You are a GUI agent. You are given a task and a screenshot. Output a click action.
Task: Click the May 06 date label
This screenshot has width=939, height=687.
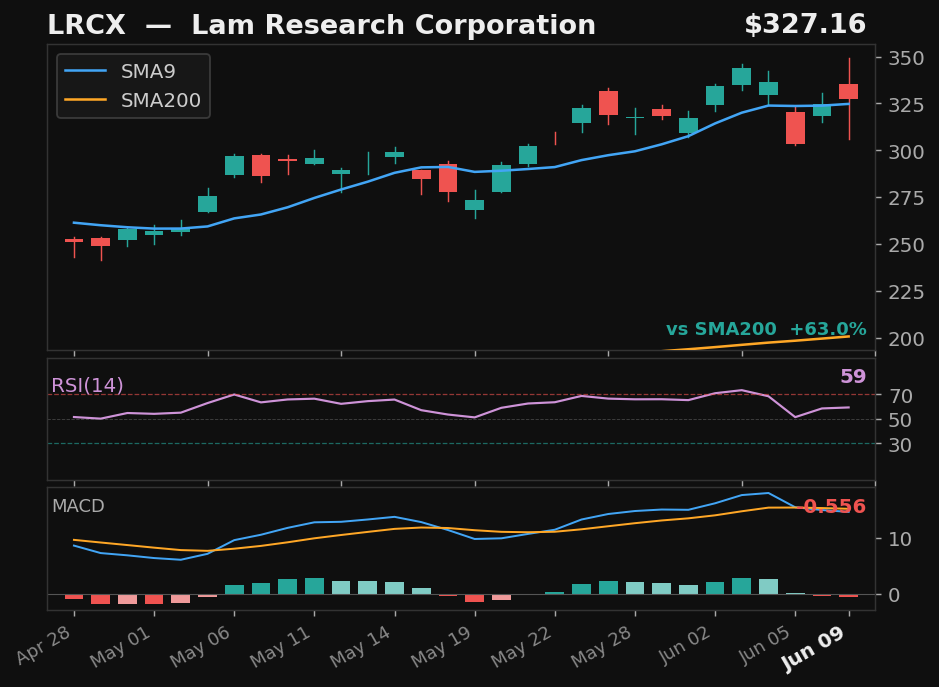(201, 647)
